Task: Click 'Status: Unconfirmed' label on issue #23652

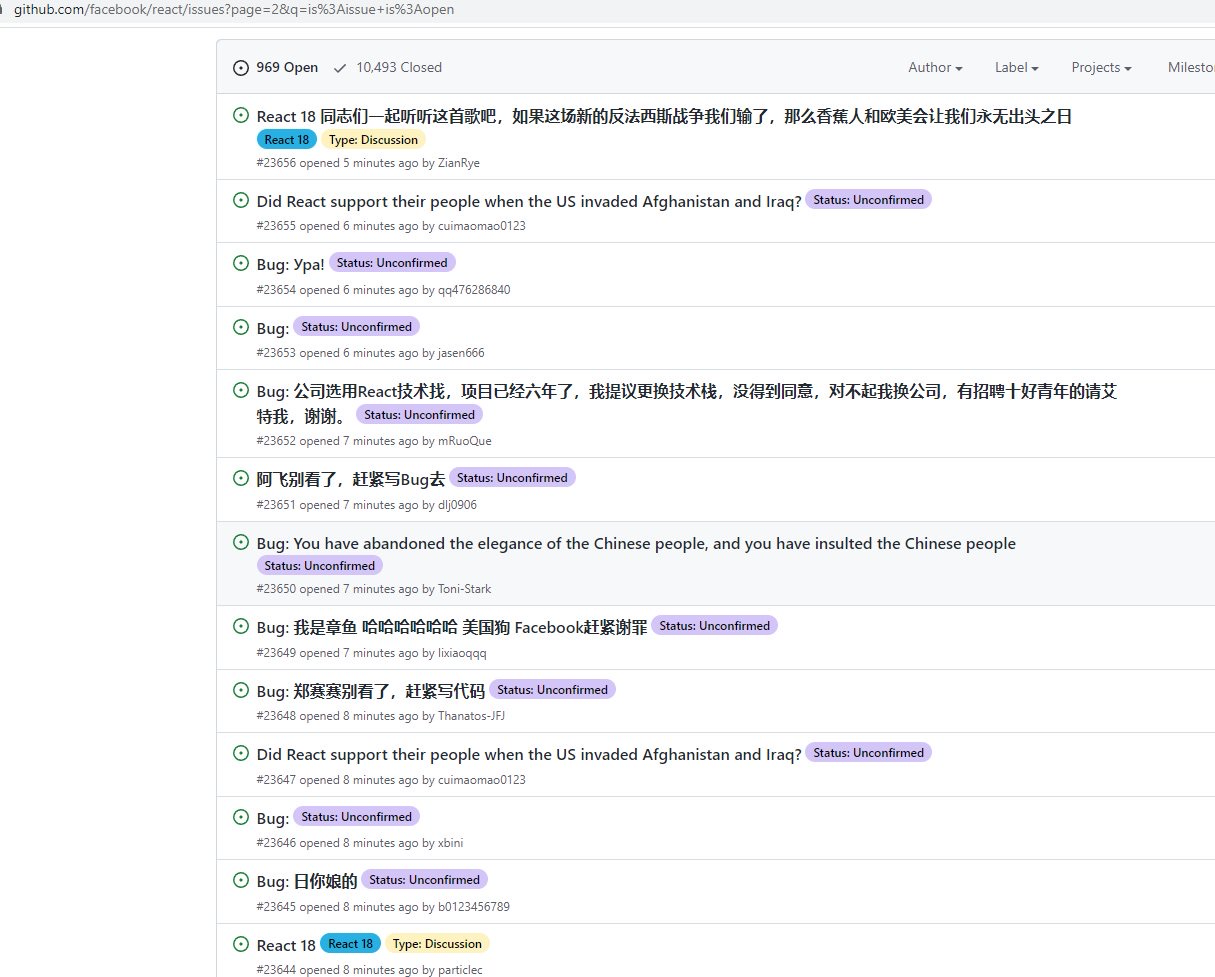Action: tap(420, 414)
